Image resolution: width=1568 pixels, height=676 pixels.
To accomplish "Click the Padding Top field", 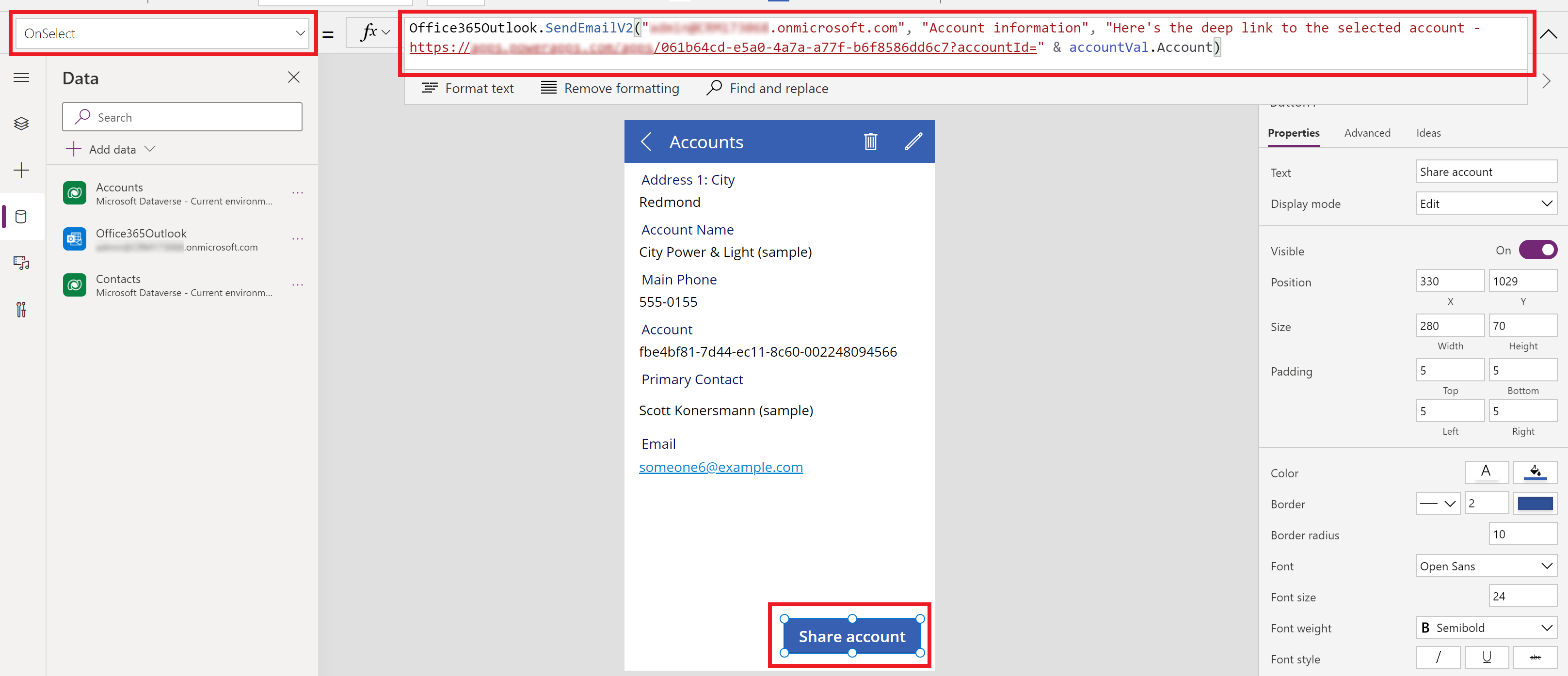I will [1450, 371].
